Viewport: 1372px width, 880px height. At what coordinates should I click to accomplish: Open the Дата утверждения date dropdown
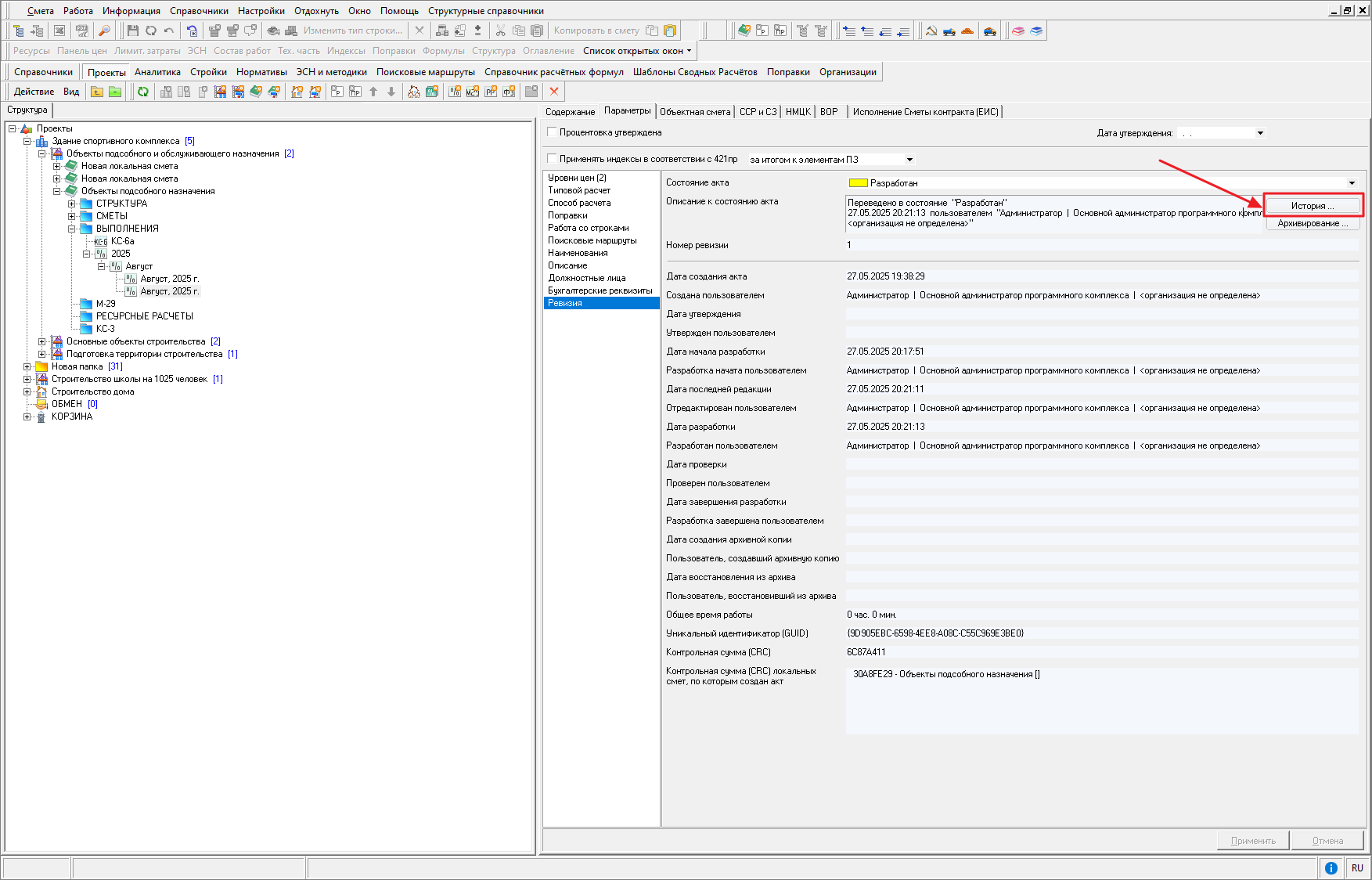pyautogui.click(x=1260, y=133)
